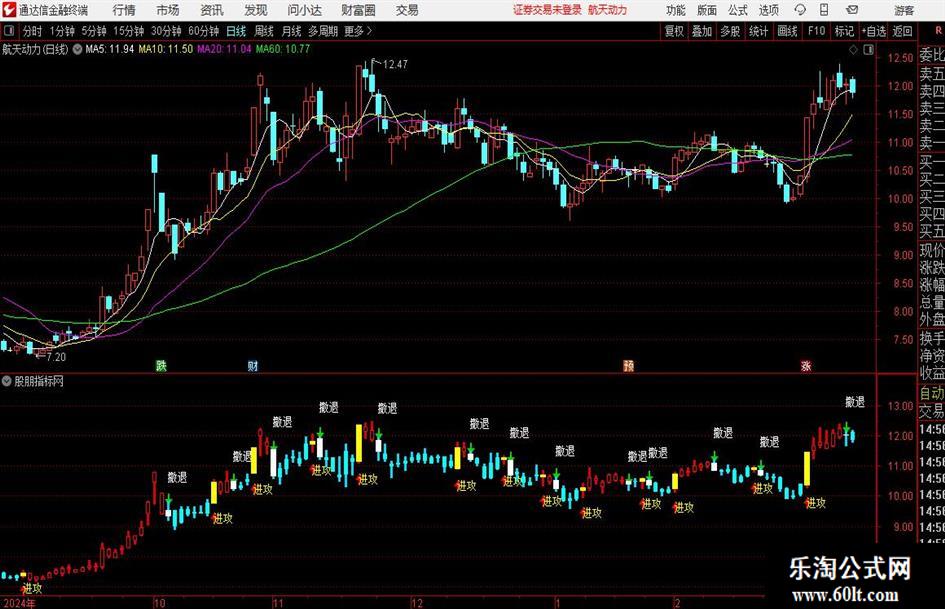Open the 多周期 multi-period view

pos(322,31)
